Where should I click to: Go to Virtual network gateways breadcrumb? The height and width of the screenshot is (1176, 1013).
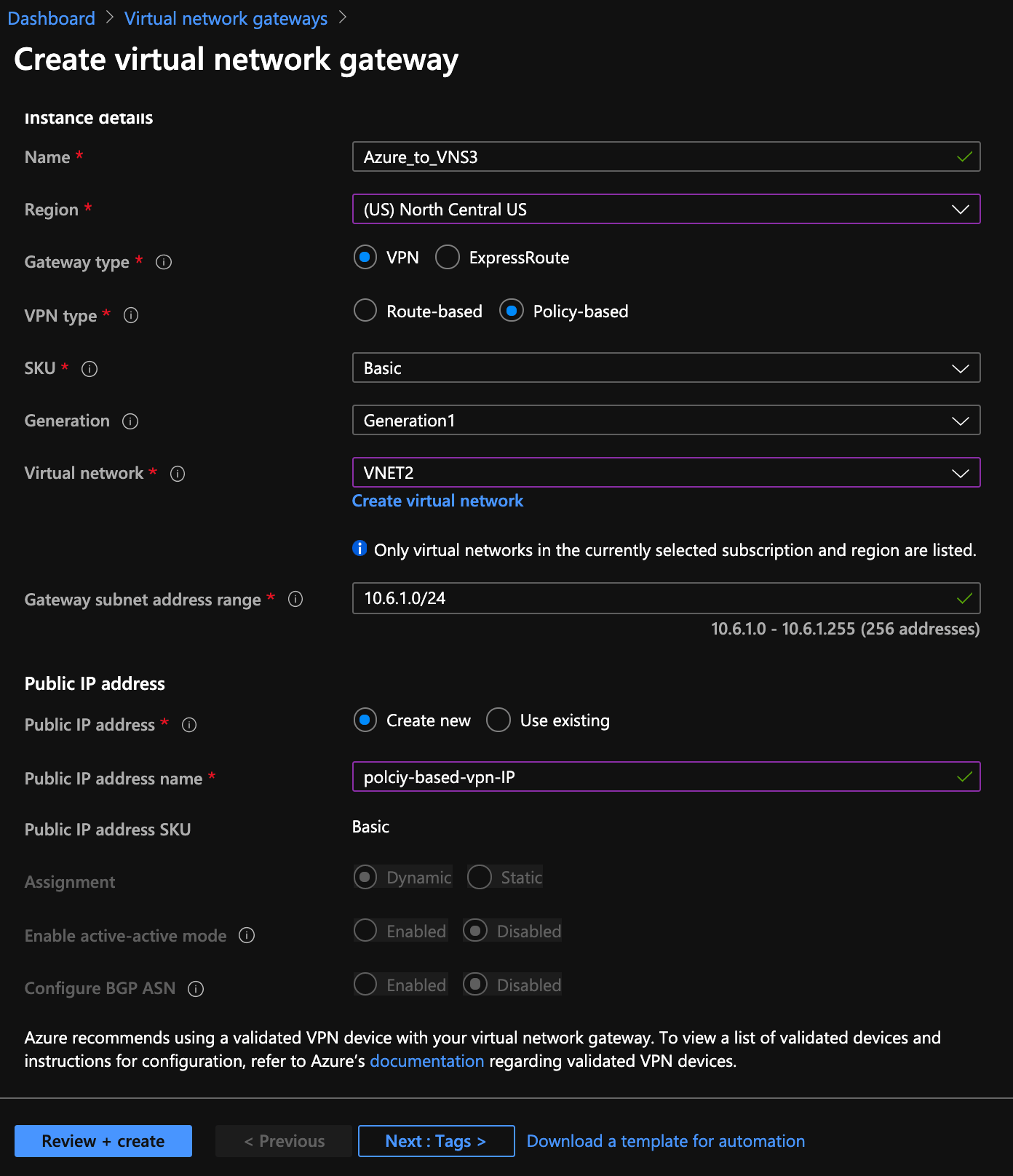(x=226, y=18)
